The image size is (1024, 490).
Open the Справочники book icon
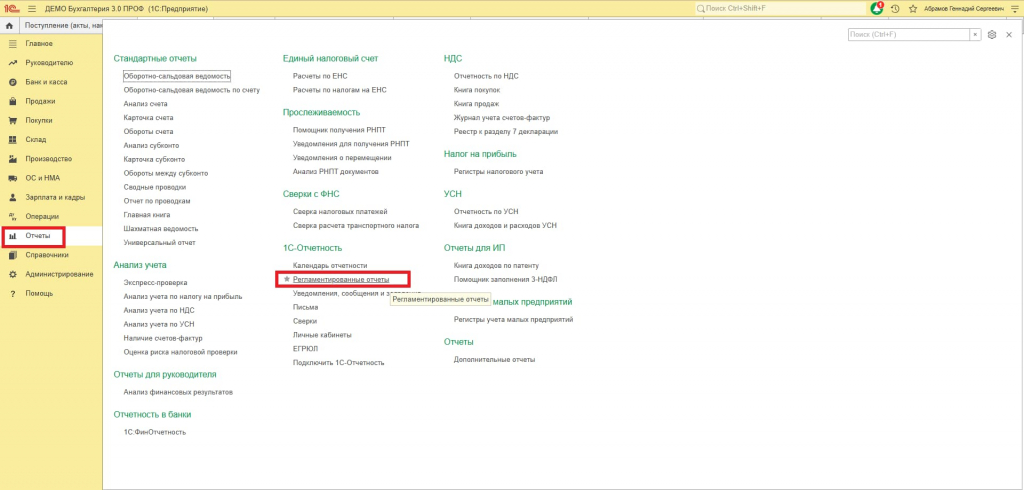point(12,255)
